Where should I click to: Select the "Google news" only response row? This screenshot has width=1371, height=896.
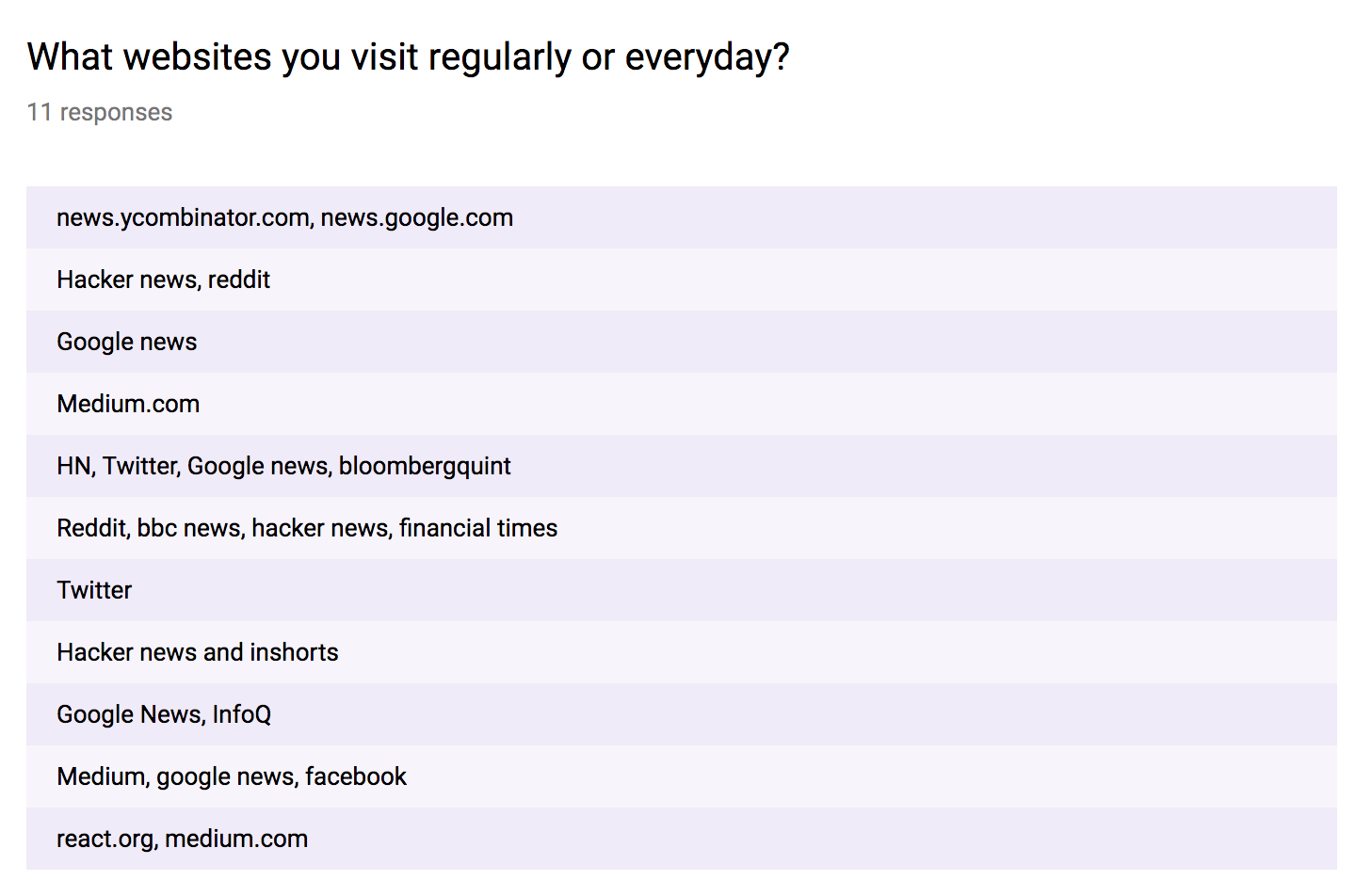pyautogui.click(x=126, y=342)
